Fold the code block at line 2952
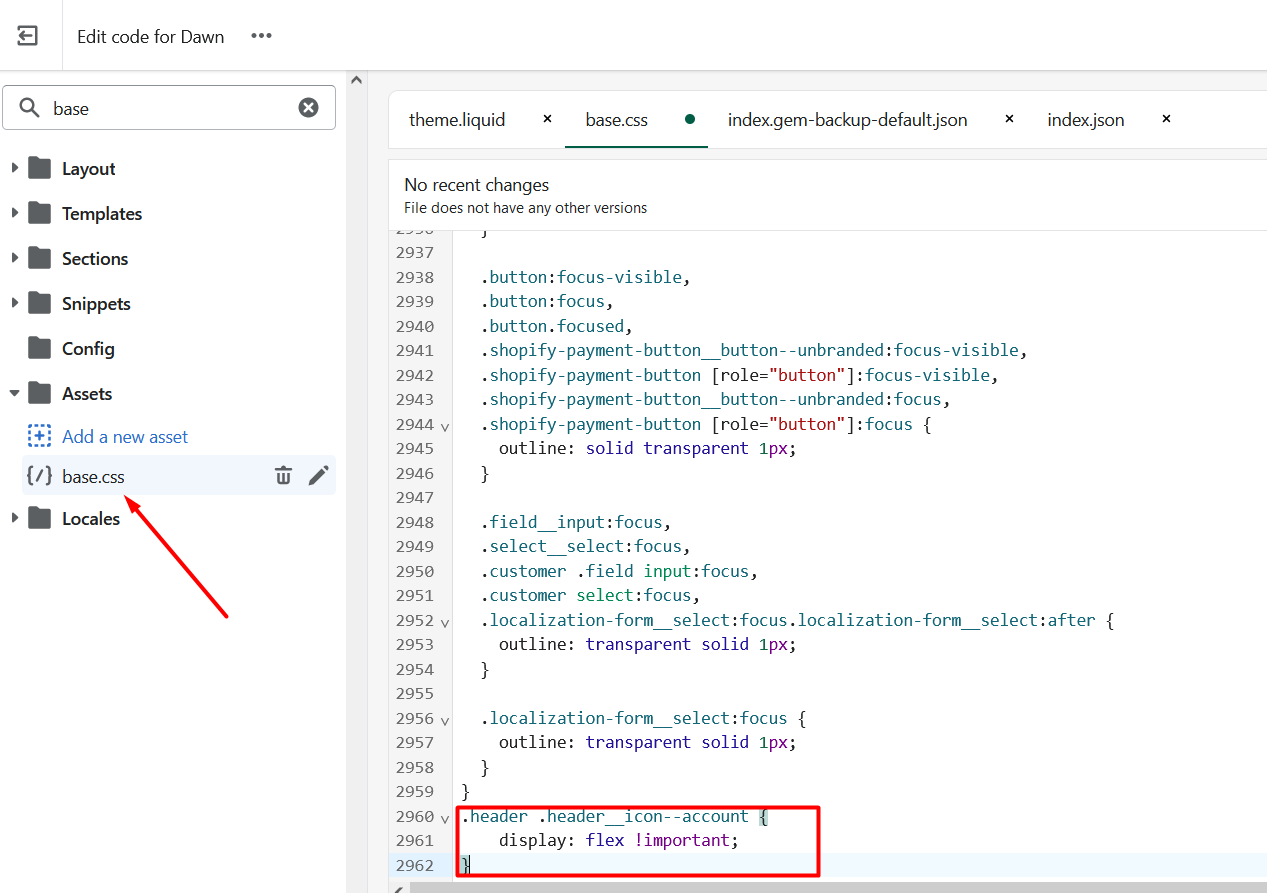Image resolution: width=1267 pixels, height=893 pixels. [x=445, y=622]
